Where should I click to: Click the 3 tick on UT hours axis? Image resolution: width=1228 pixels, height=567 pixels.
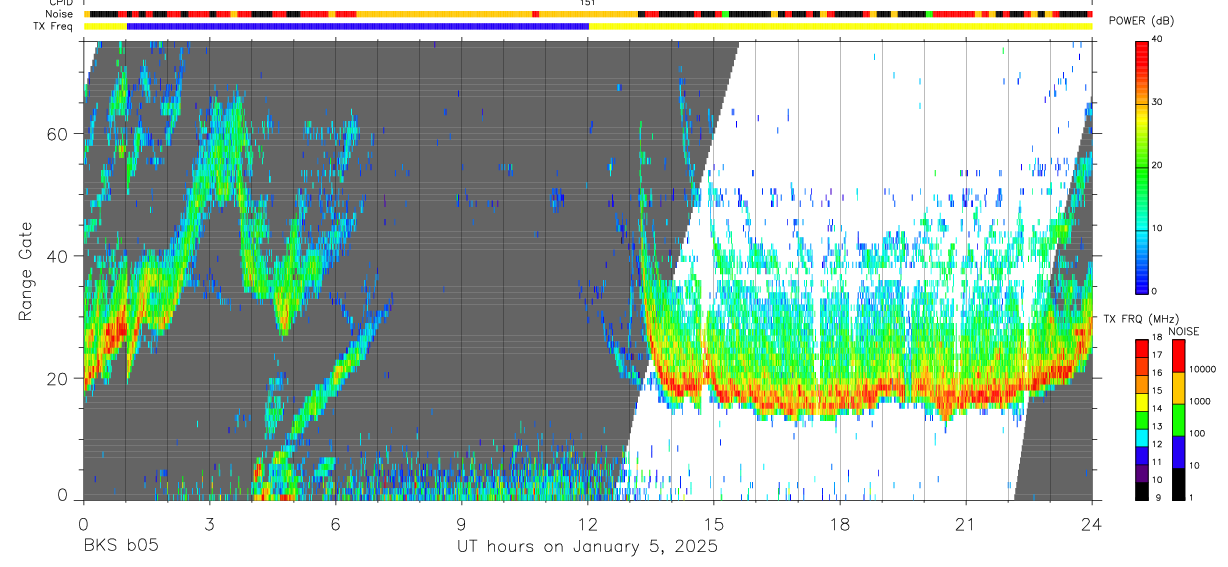coord(209,524)
